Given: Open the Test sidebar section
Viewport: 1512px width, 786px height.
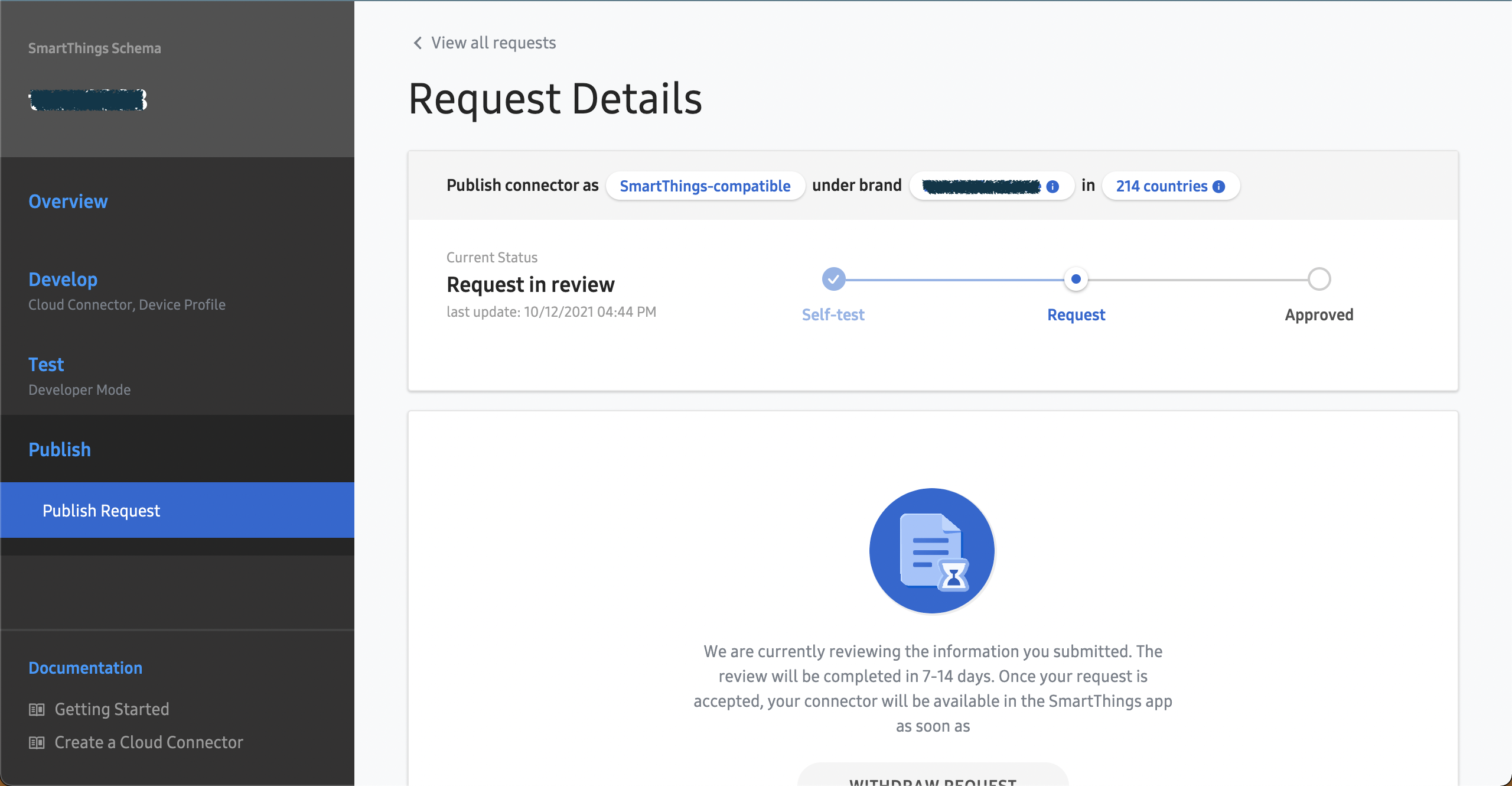Looking at the screenshot, I should (x=46, y=365).
